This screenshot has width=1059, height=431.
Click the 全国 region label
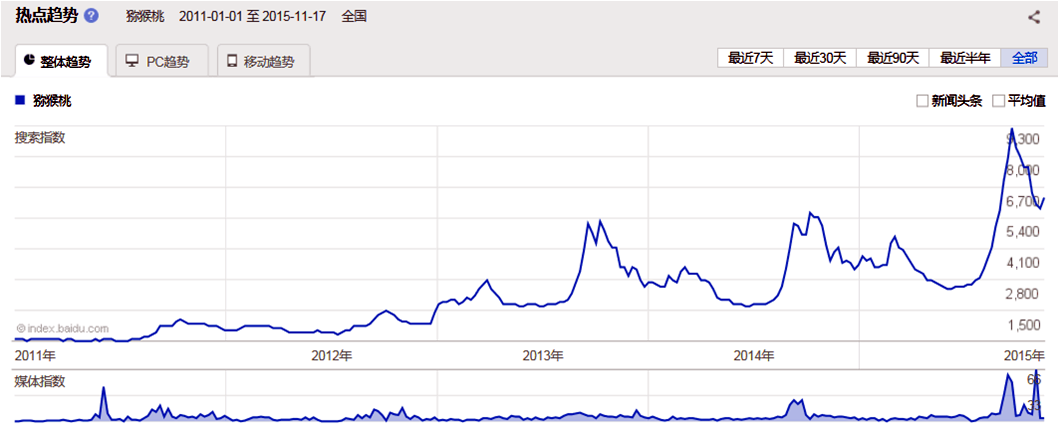pyautogui.click(x=355, y=17)
